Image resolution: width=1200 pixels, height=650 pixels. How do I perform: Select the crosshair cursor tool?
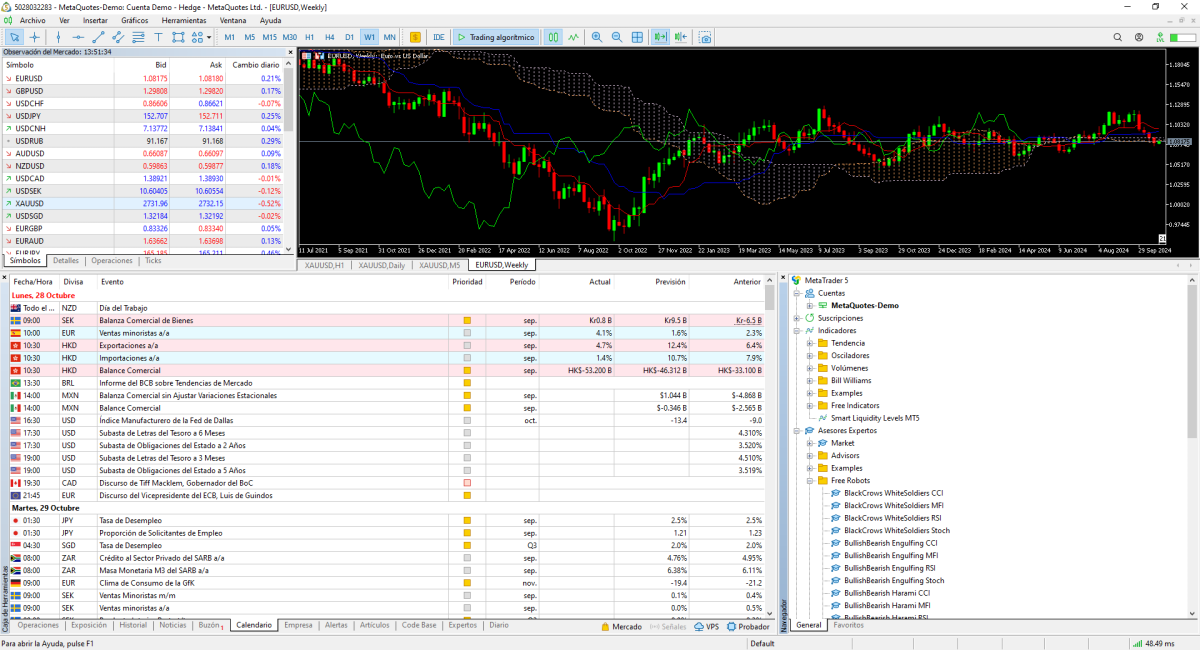pos(35,37)
